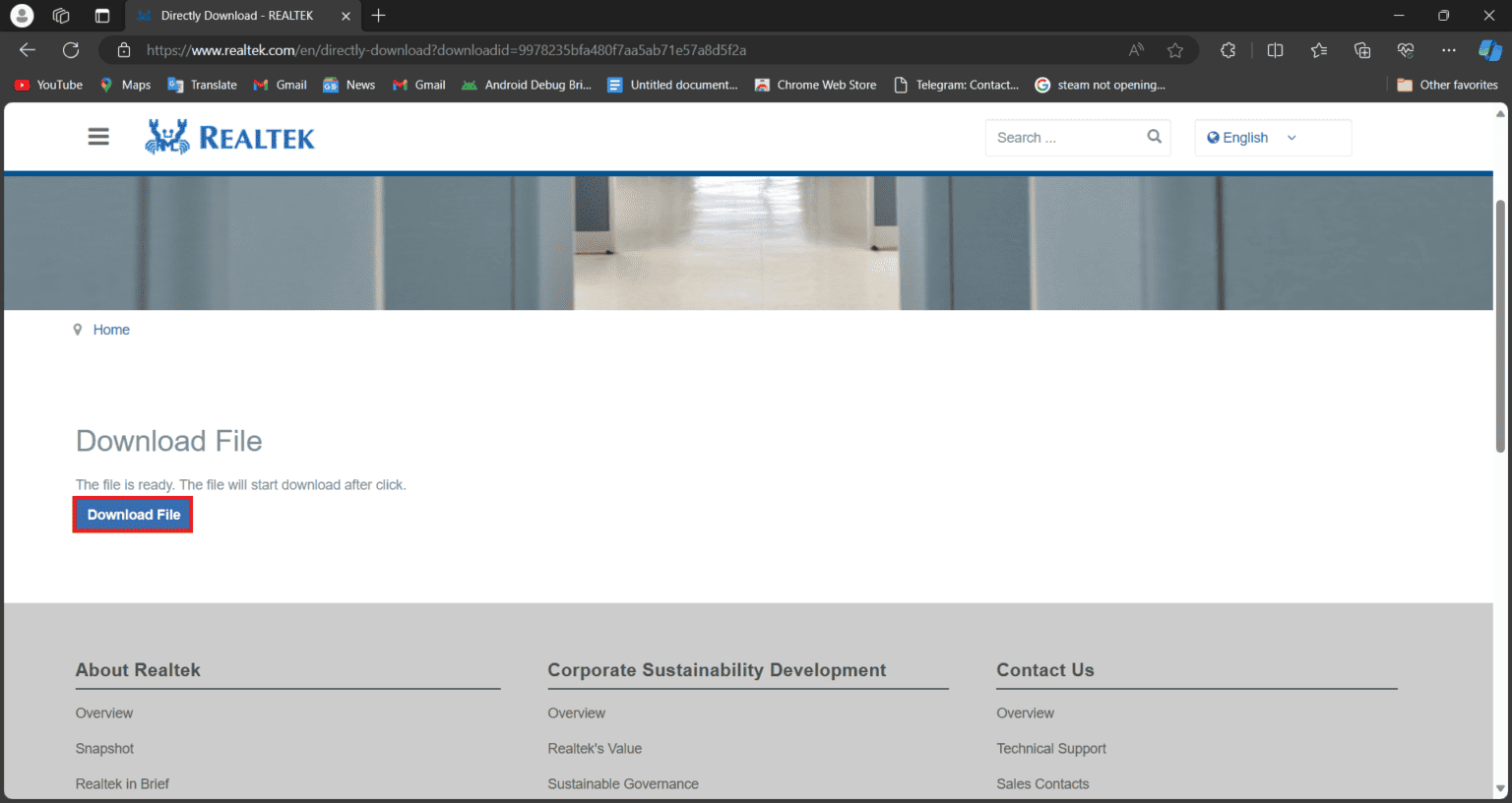Open the Chrome Web Store bookmark
Screen dimensions: 1512x803
[815, 85]
